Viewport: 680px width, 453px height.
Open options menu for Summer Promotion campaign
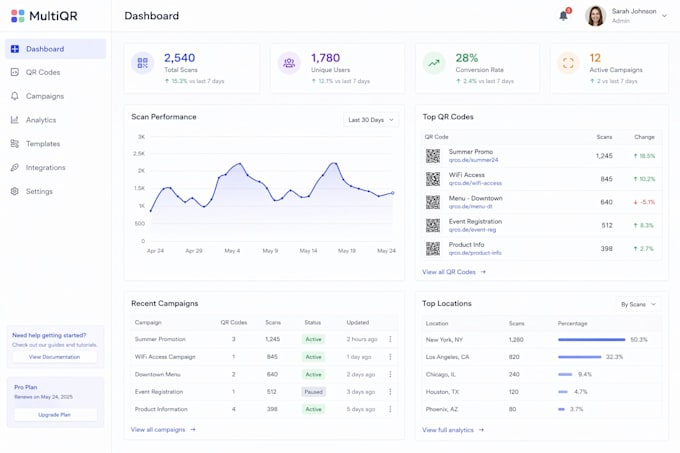tap(390, 339)
